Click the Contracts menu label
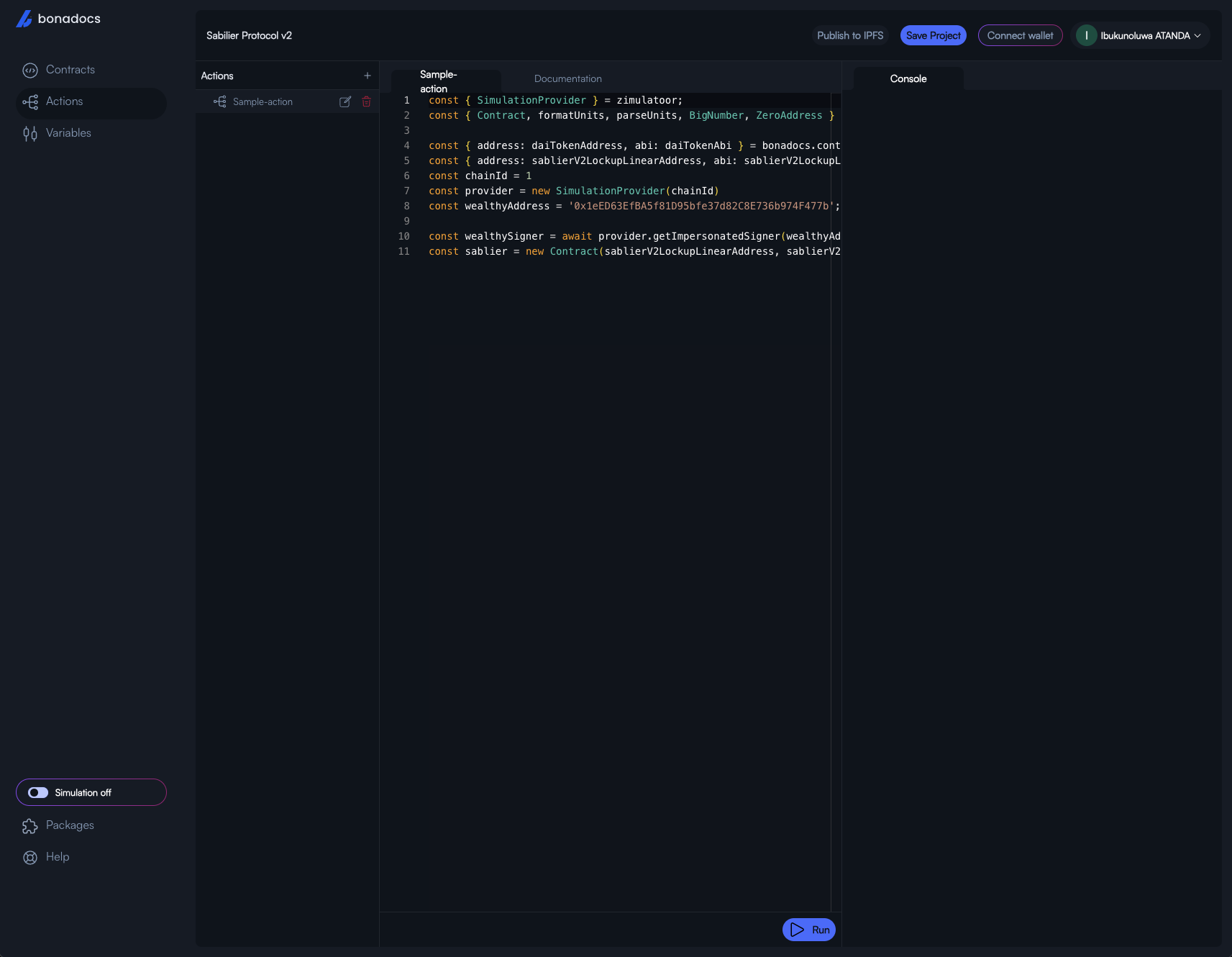 coord(70,70)
